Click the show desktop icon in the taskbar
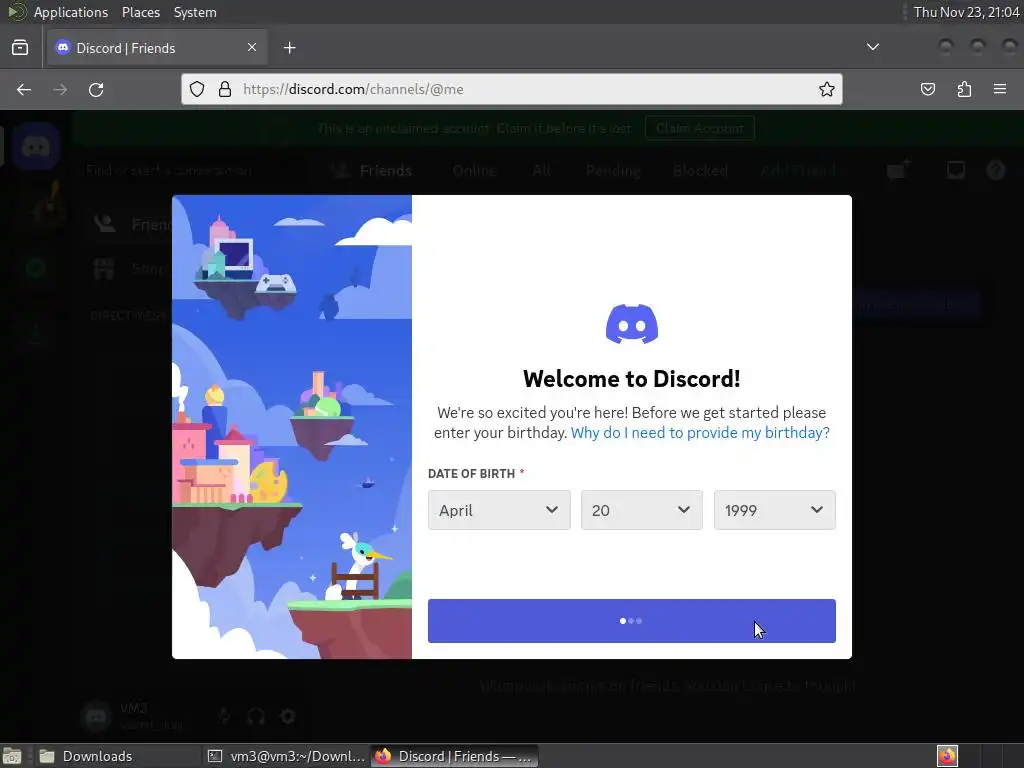This screenshot has width=1024, height=768. (12, 756)
